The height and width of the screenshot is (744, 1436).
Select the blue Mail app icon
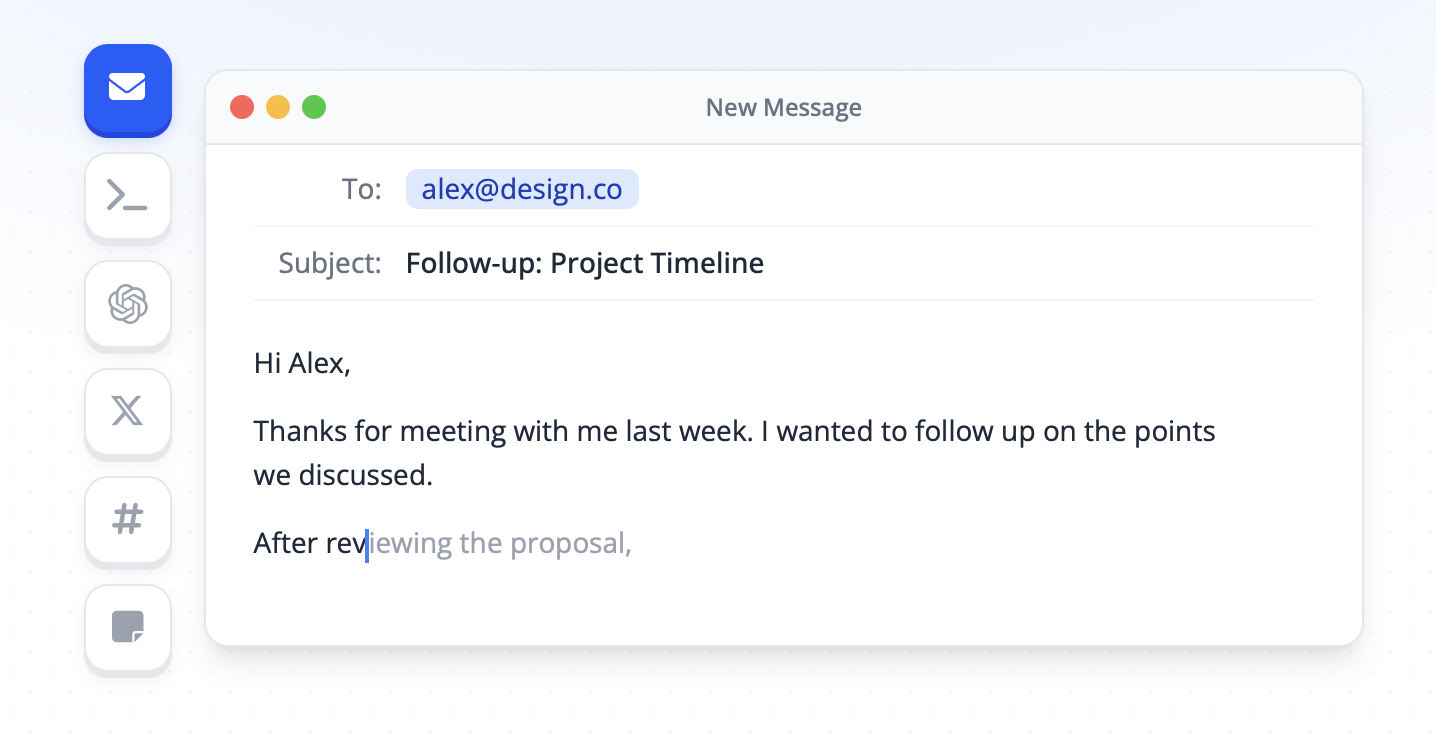[128, 88]
